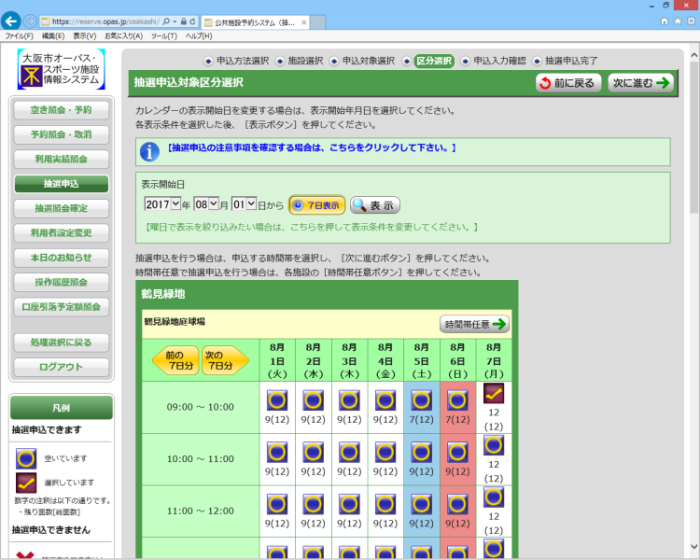Click 前に戻る button in header
The height and width of the screenshot is (560, 700).
point(568,83)
